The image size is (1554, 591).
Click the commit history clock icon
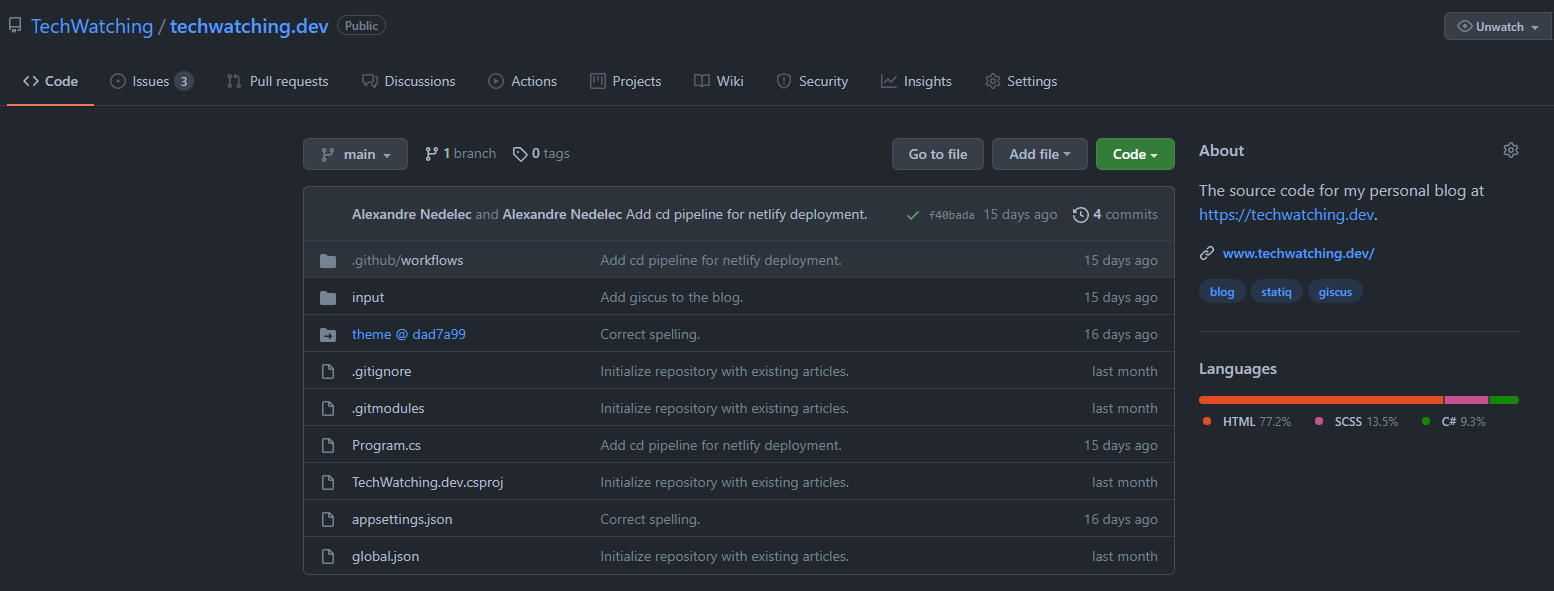(x=1081, y=214)
